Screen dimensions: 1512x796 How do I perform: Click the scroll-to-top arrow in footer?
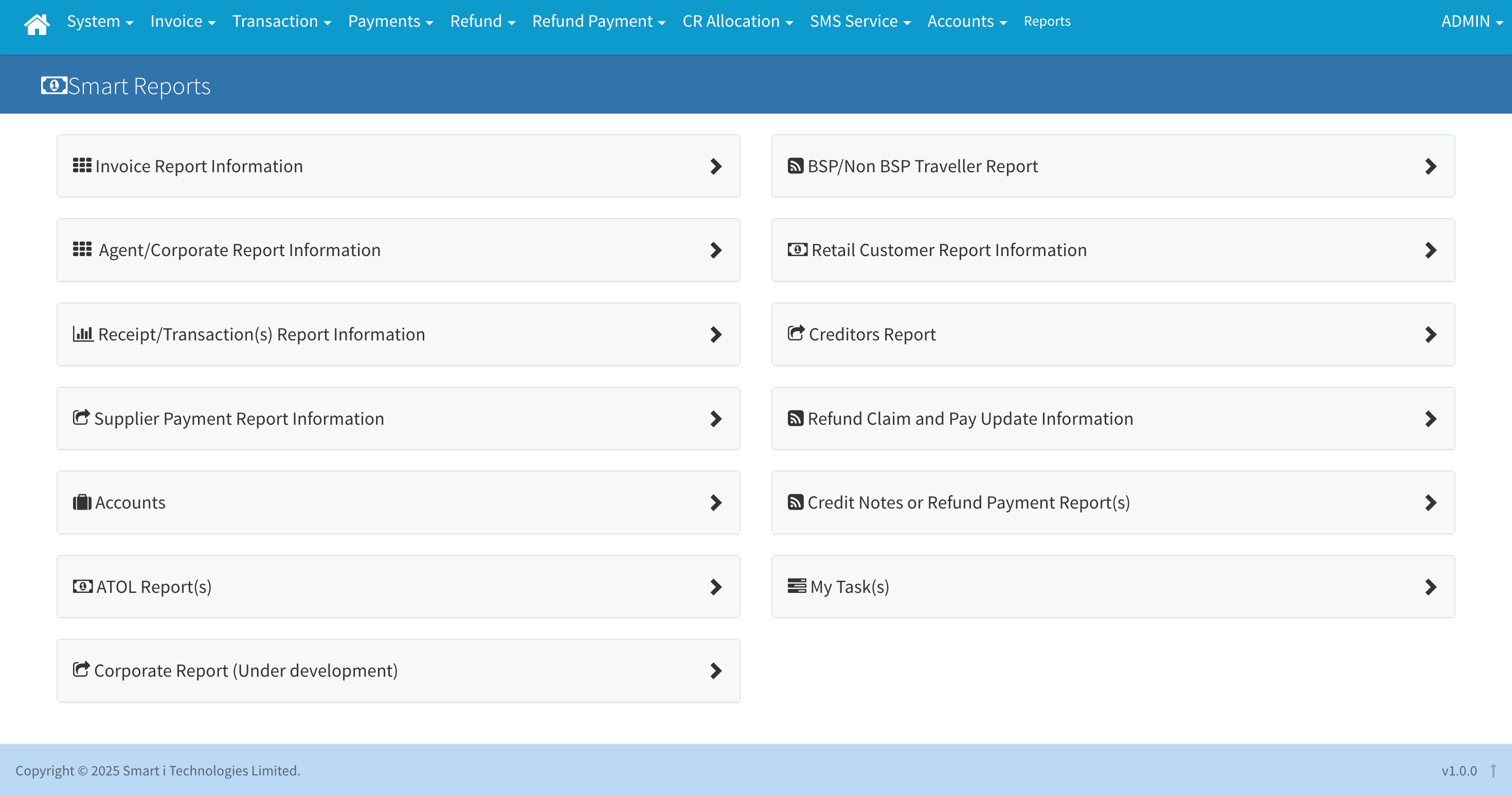(x=1493, y=770)
